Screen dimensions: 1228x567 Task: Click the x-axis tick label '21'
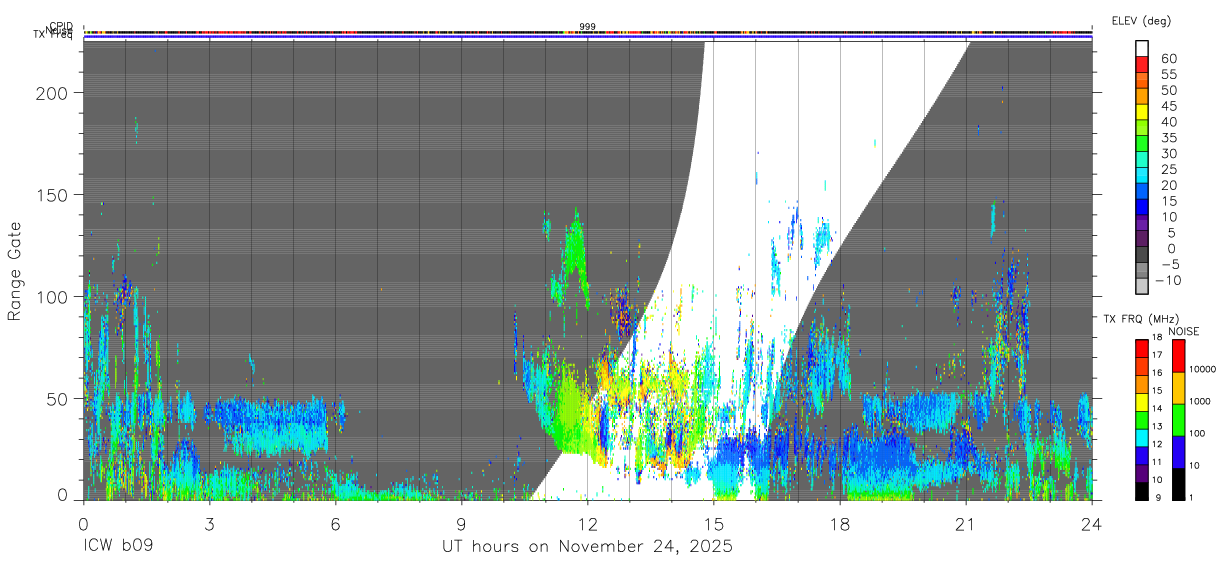pos(966,523)
